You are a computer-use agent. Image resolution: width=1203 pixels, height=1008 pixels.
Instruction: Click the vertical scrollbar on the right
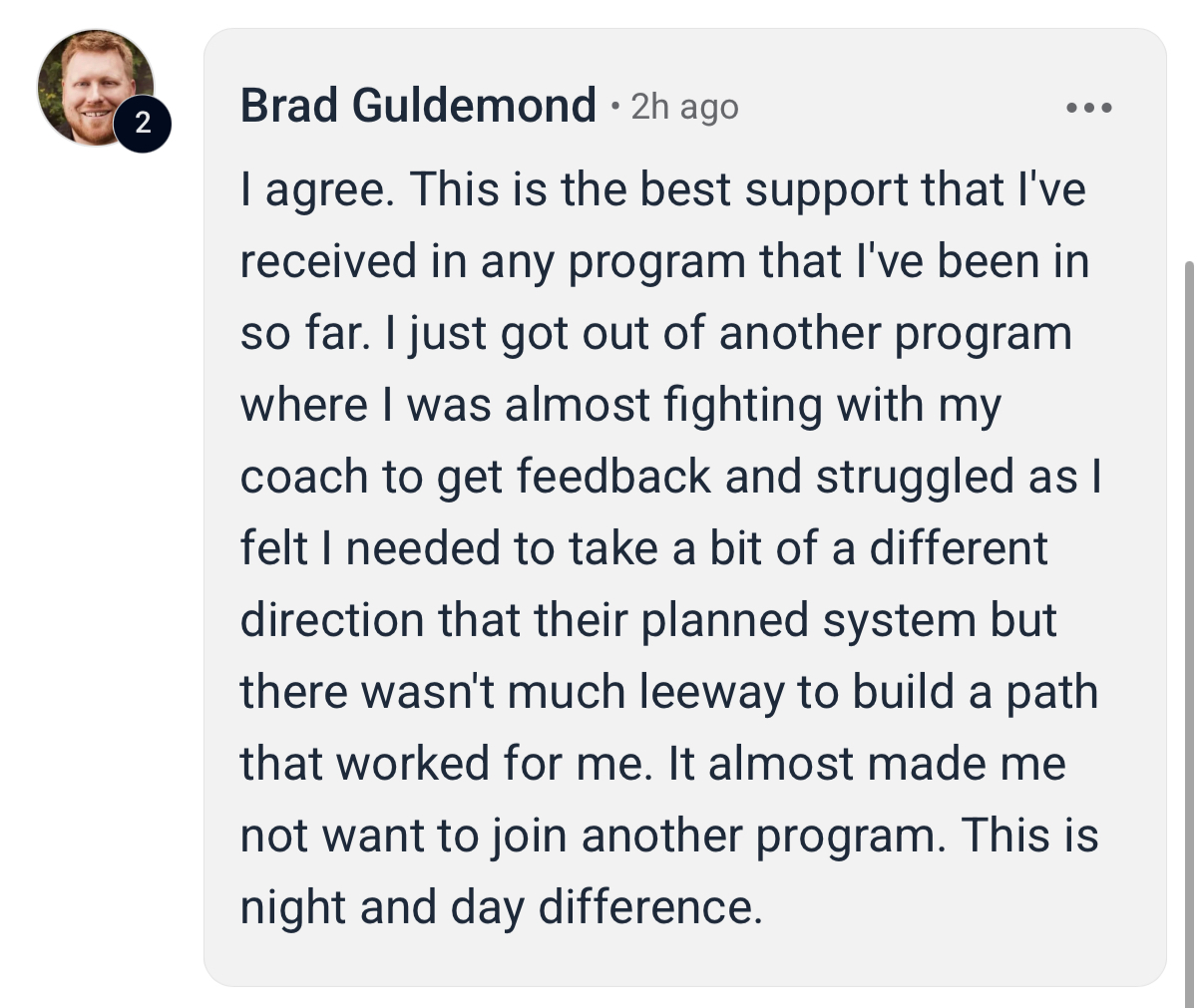1188,633
